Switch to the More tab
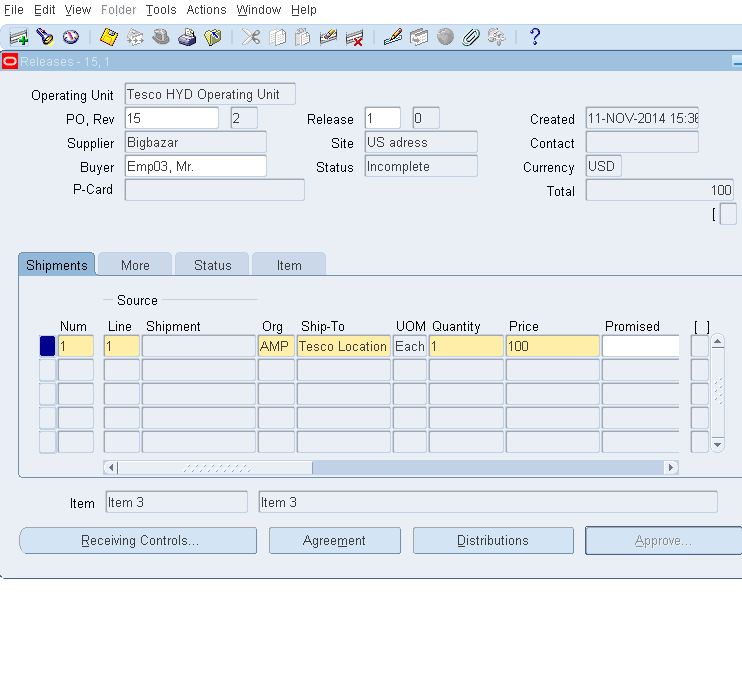 click(x=135, y=265)
